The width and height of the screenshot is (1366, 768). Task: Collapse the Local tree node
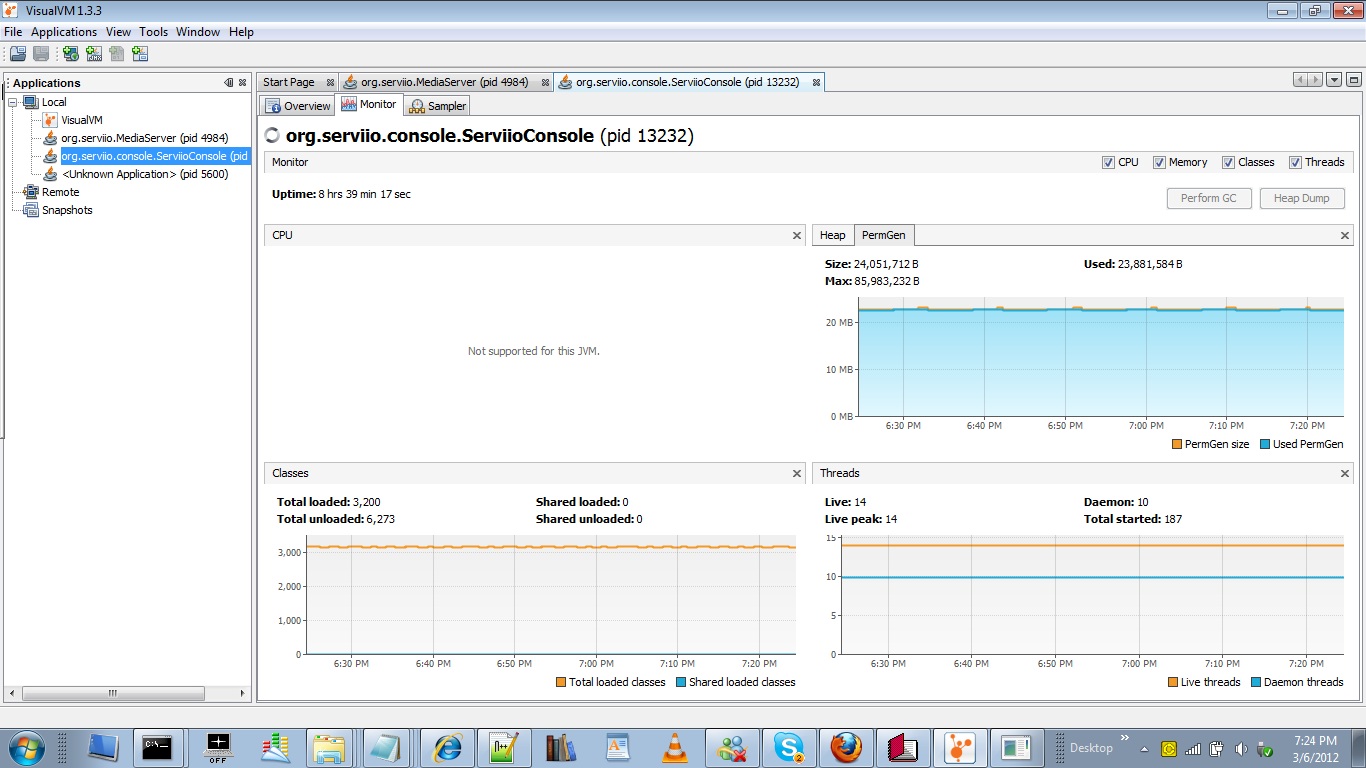(x=14, y=102)
